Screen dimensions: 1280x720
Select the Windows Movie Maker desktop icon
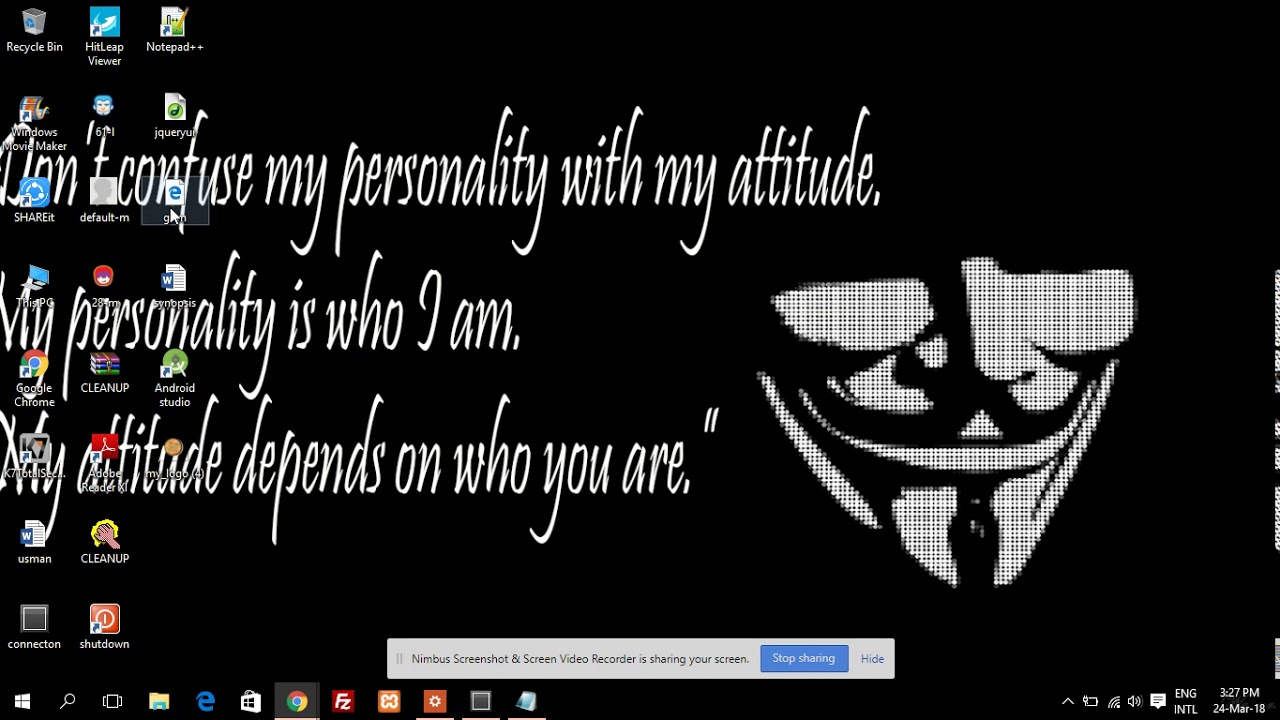(34, 124)
